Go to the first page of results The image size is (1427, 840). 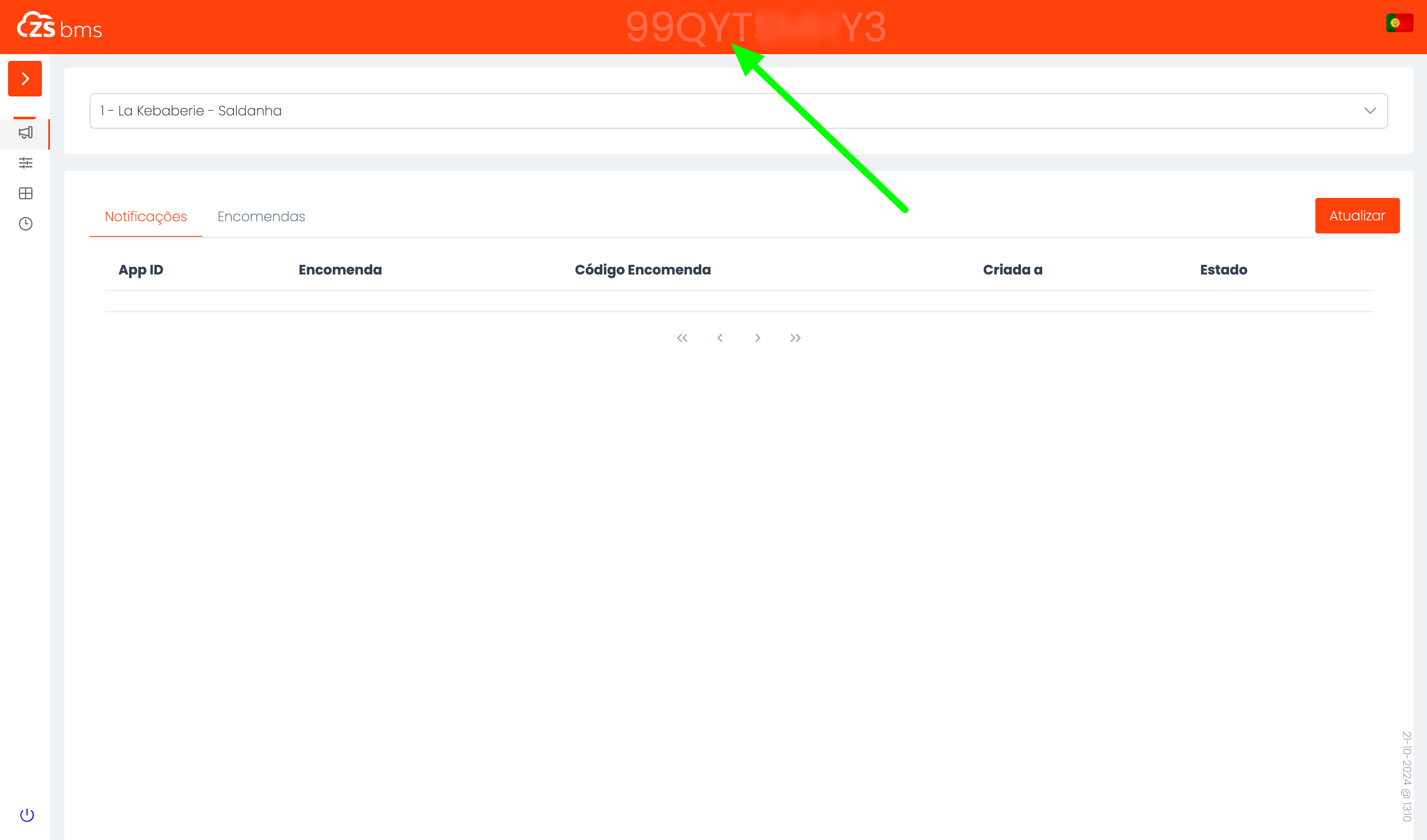(x=682, y=338)
